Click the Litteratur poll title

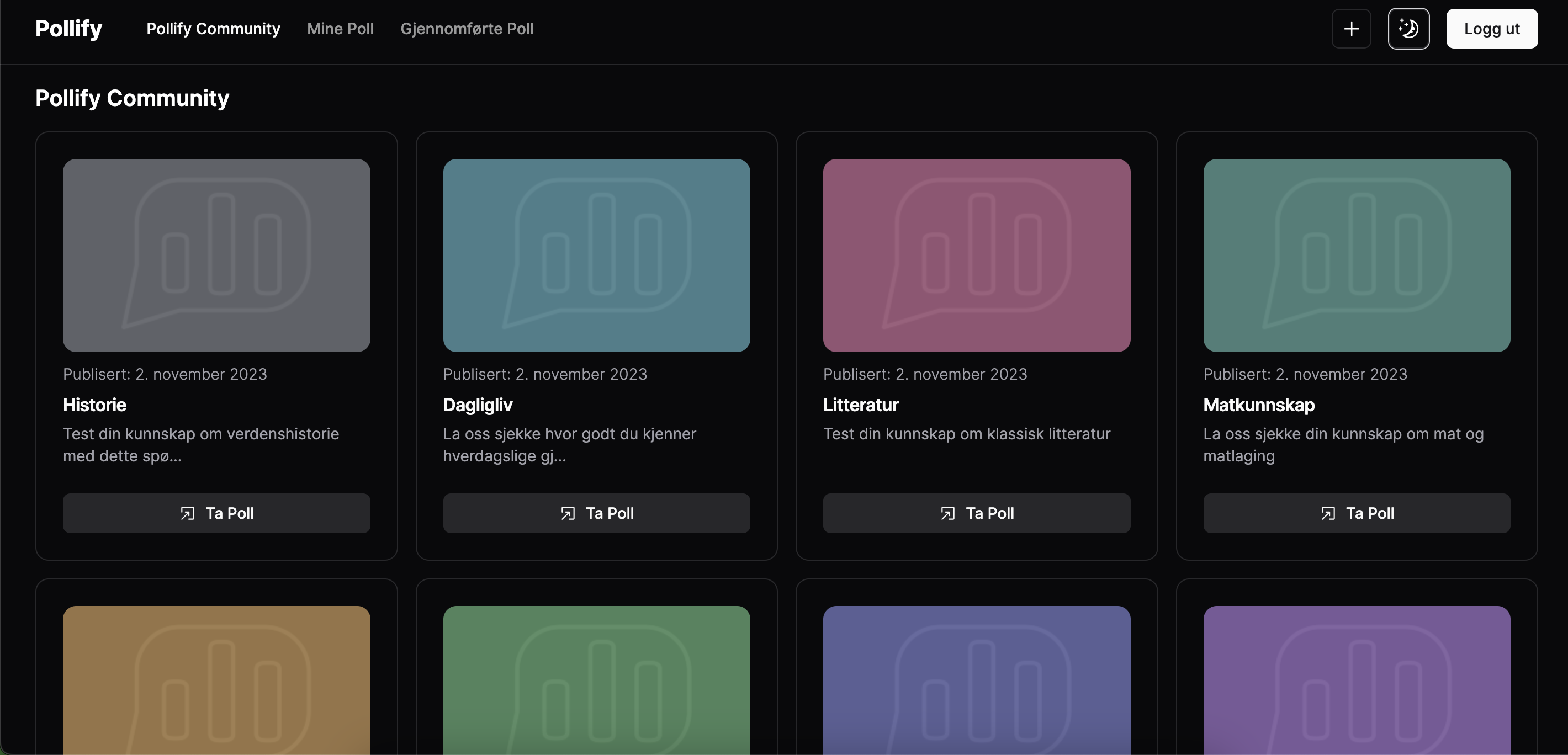pos(861,405)
